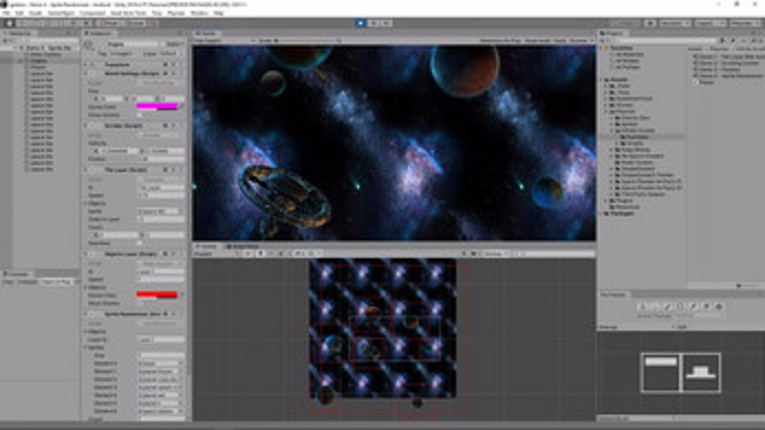Image resolution: width=765 pixels, height=430 pixels.
Task: Toggle Show Gizmos under magenta Gizmo Color
Action: click(140, 115)
